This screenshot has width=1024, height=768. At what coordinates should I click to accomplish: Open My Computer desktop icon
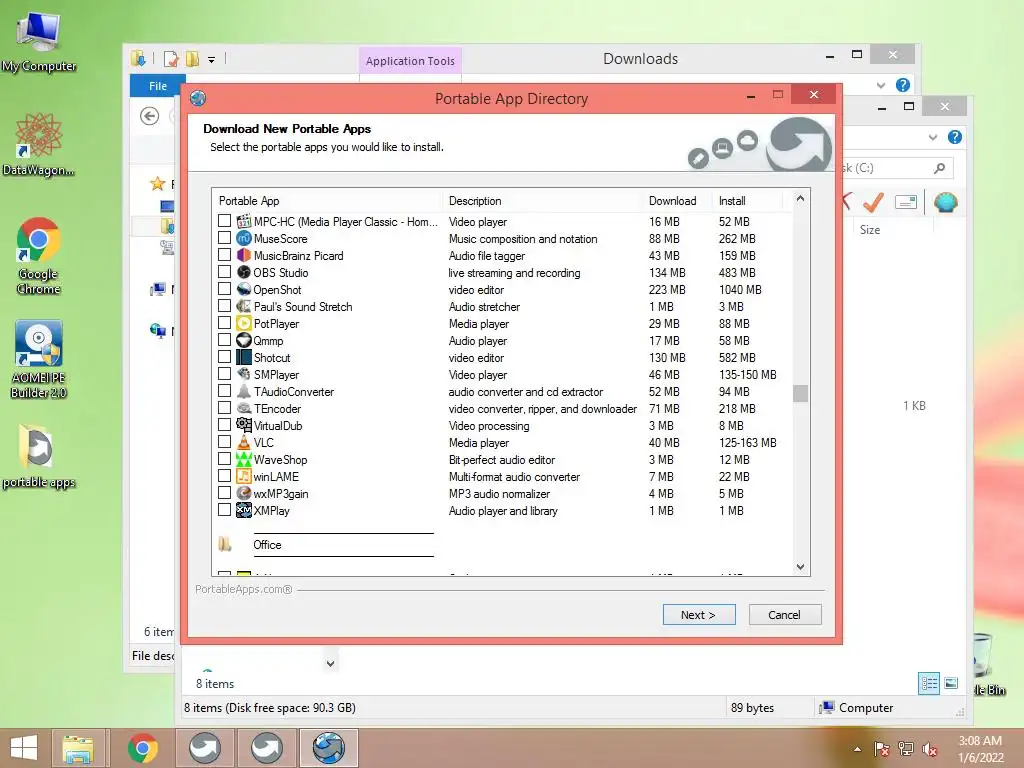coord(39,40)
